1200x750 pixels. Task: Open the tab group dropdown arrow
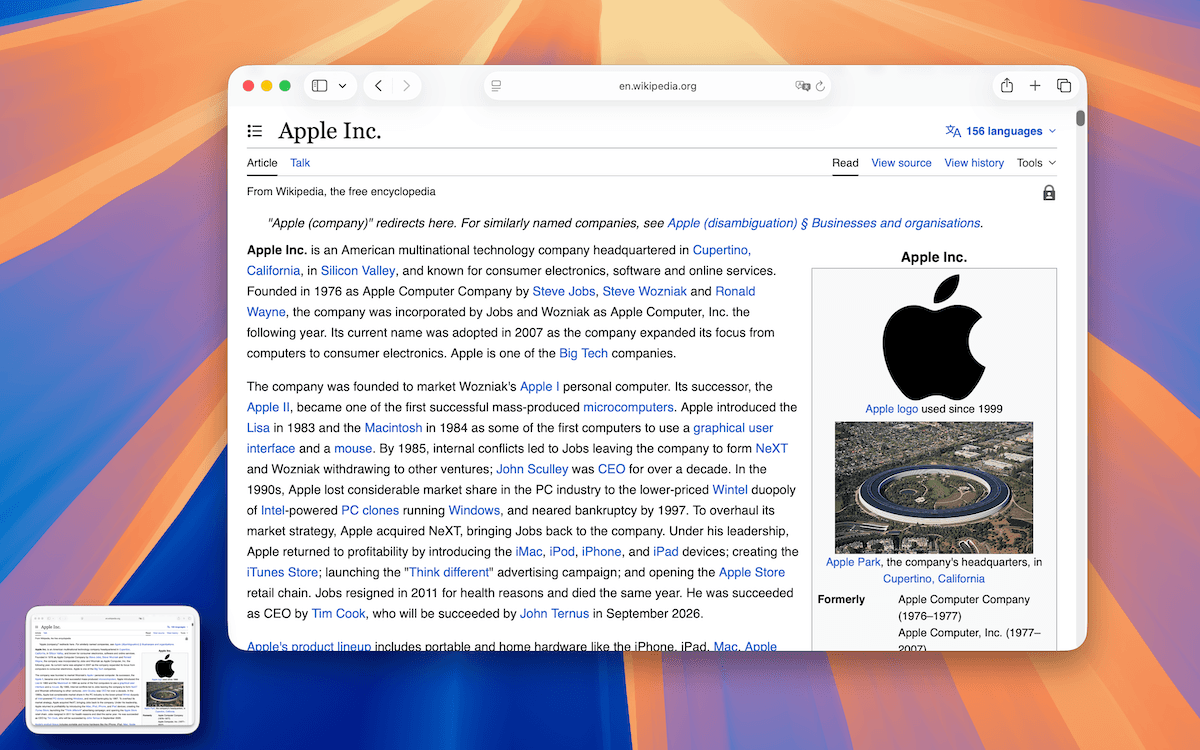(343, 86)
